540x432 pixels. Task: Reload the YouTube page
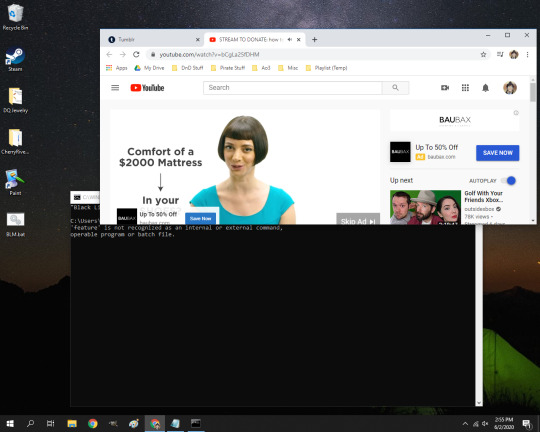coord(136,54)
